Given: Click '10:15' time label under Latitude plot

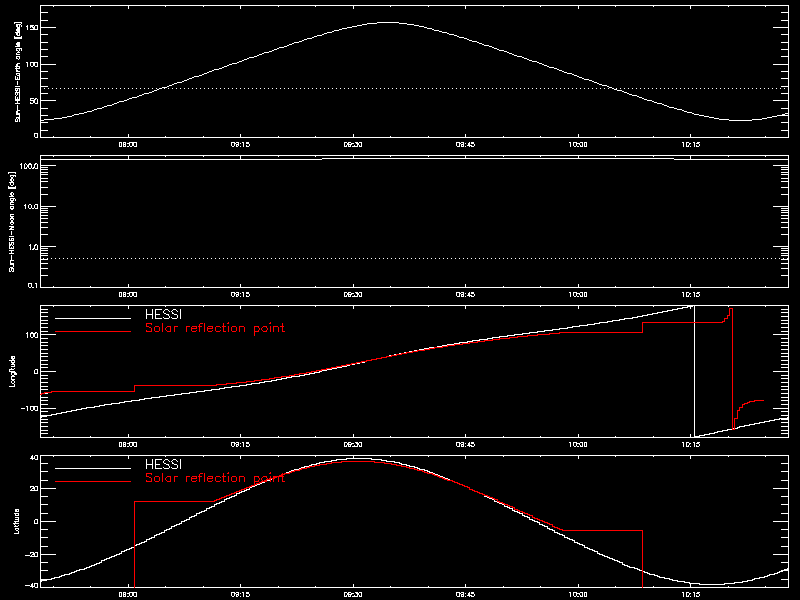Looking at the screenshot, I should pyautogui.click(x=690, y=594).
